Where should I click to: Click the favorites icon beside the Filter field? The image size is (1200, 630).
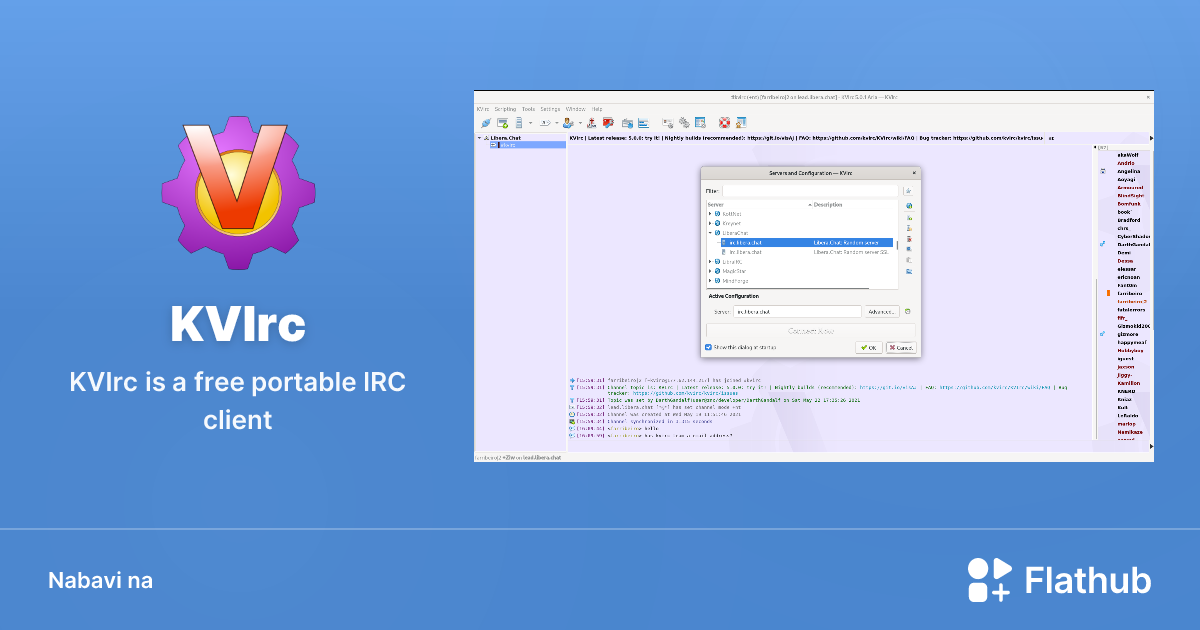tap(908, 191)
